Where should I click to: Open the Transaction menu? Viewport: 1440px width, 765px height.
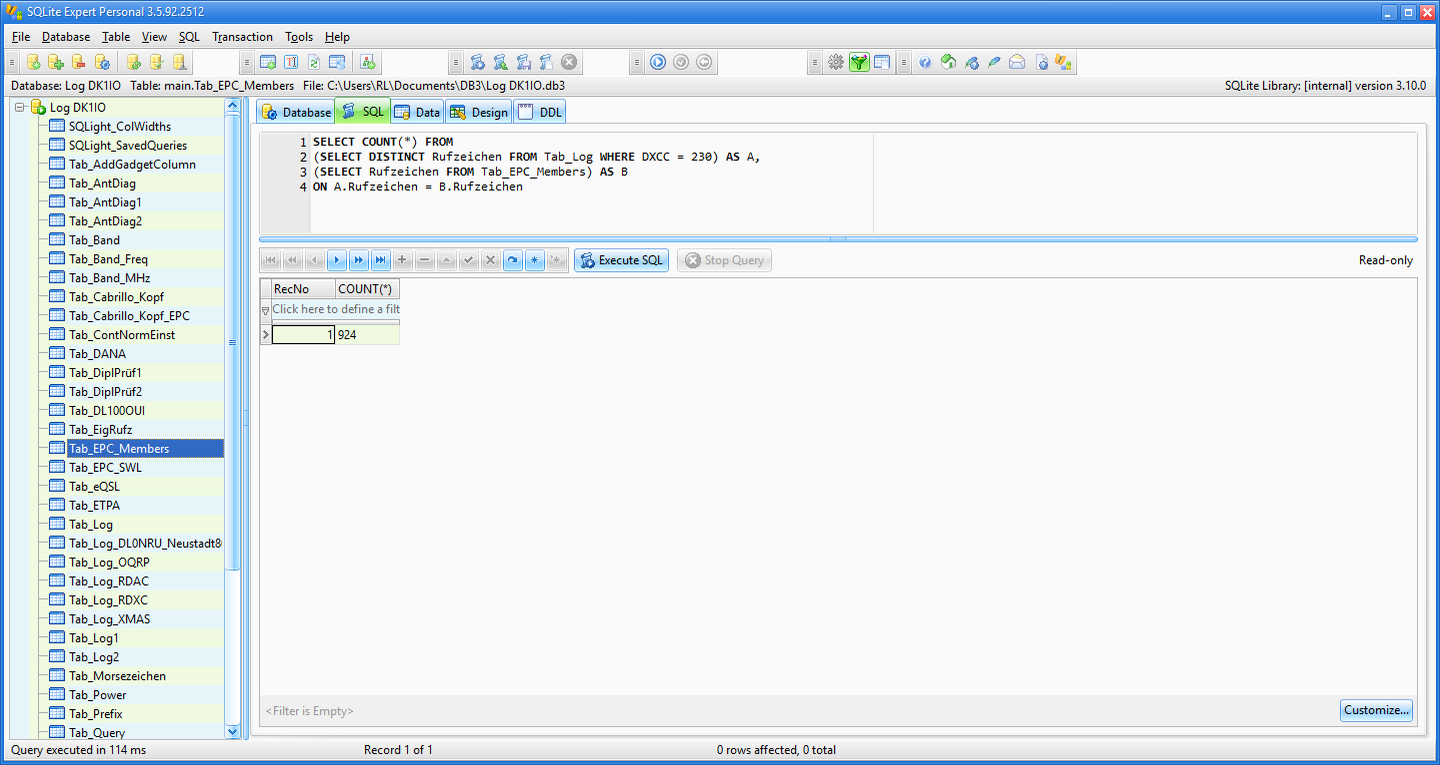[242, 37]
